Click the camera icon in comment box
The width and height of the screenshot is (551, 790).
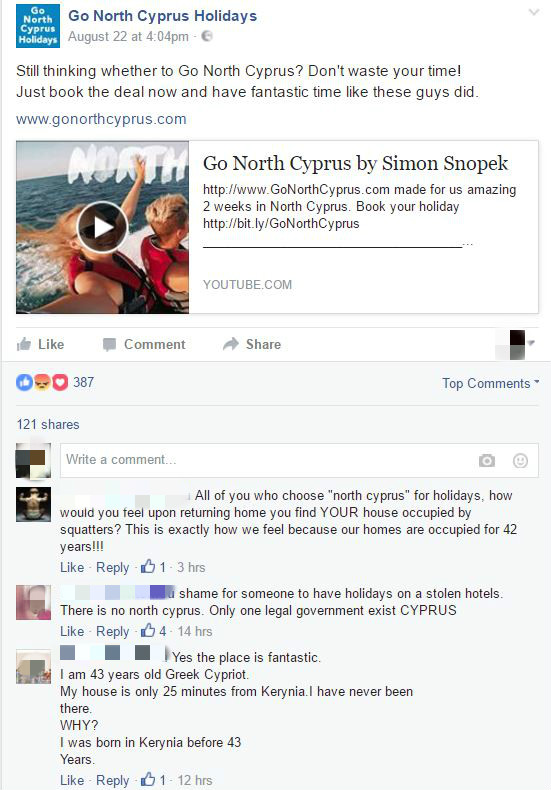pos(487,460)
